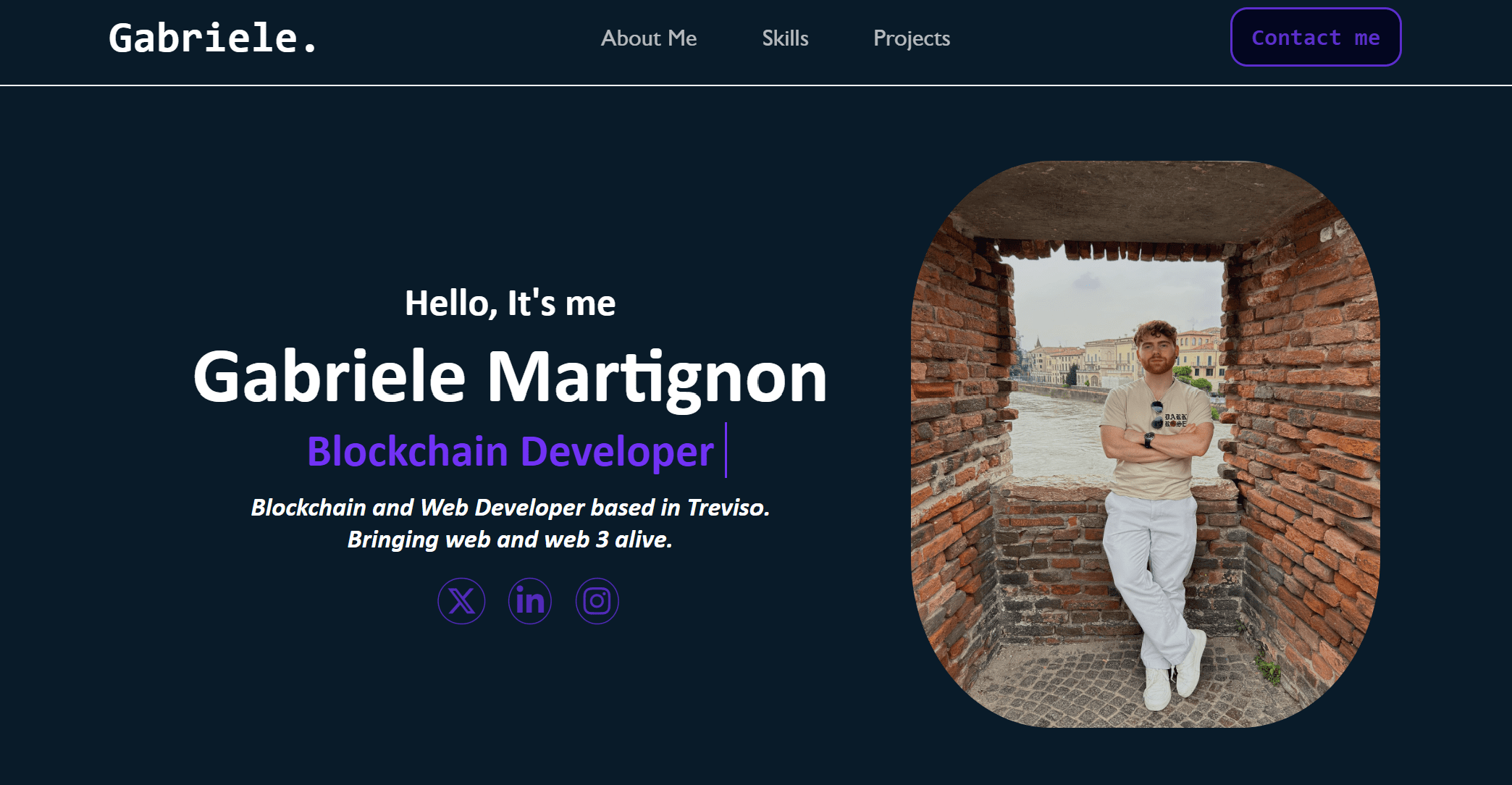Click the rounded profile photo

tap(1145, 444)
